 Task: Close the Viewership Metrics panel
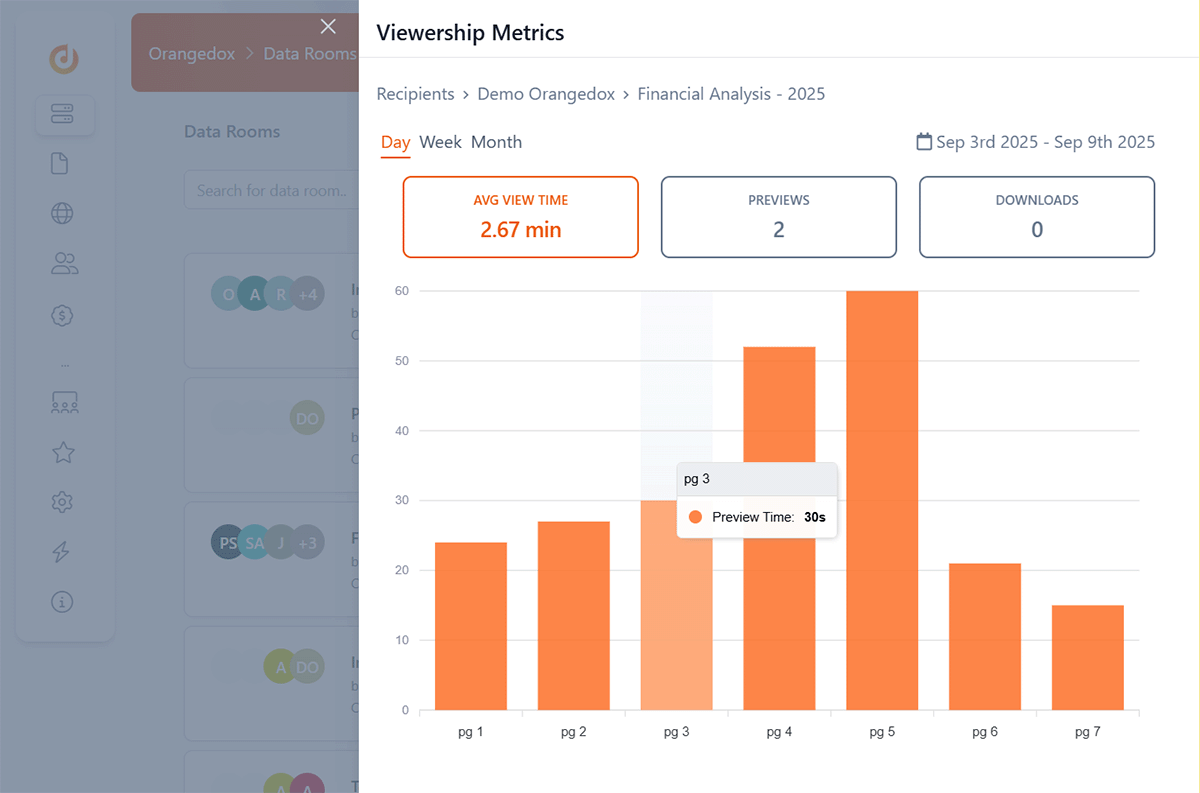point(328,27)
